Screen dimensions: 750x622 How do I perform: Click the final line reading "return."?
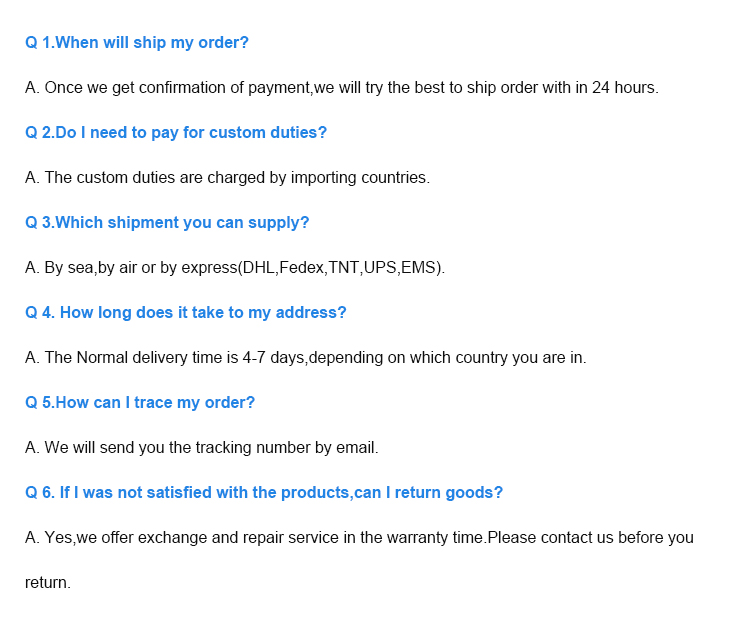pyautogui.click(x=48, y=583)
